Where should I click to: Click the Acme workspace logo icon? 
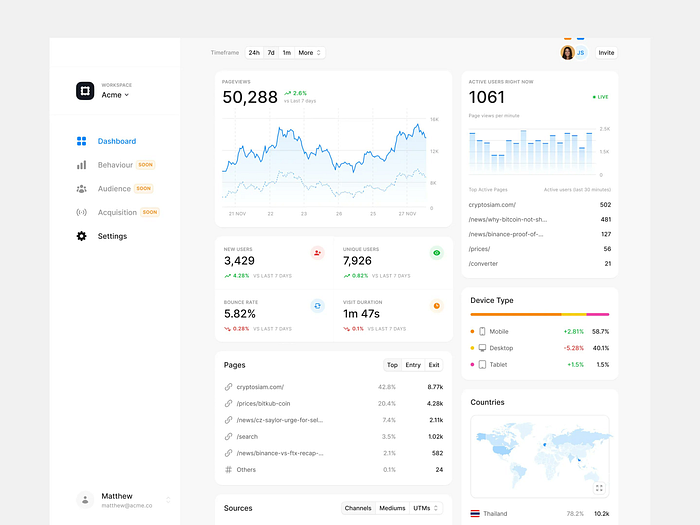(85, 91)
